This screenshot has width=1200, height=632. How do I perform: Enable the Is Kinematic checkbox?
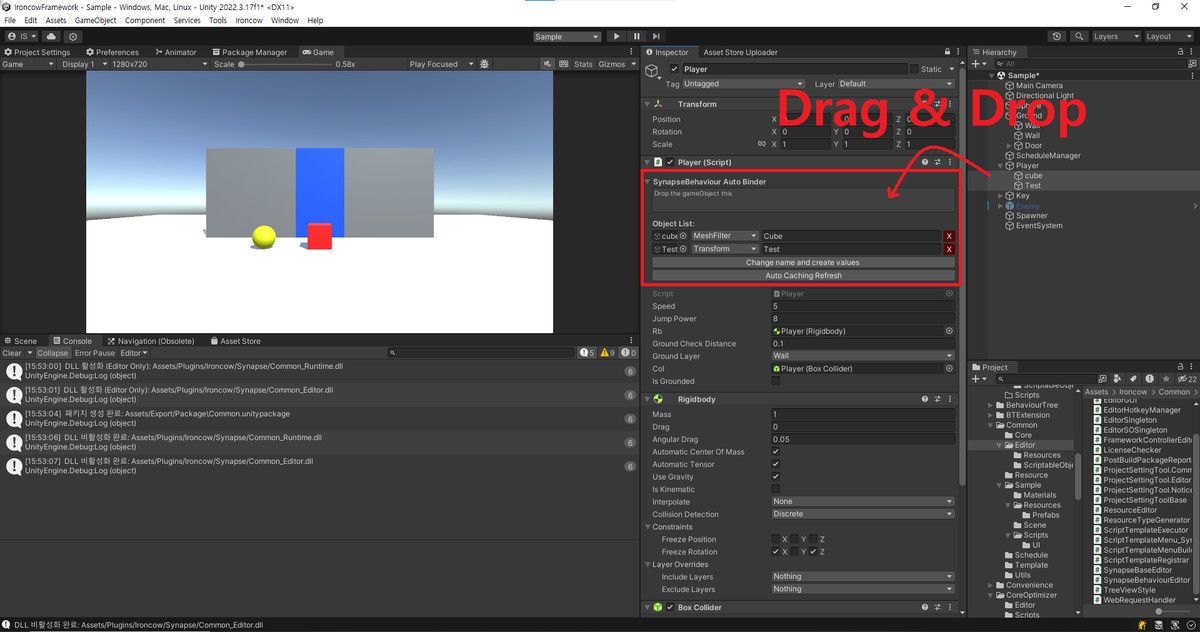(775, 489)
